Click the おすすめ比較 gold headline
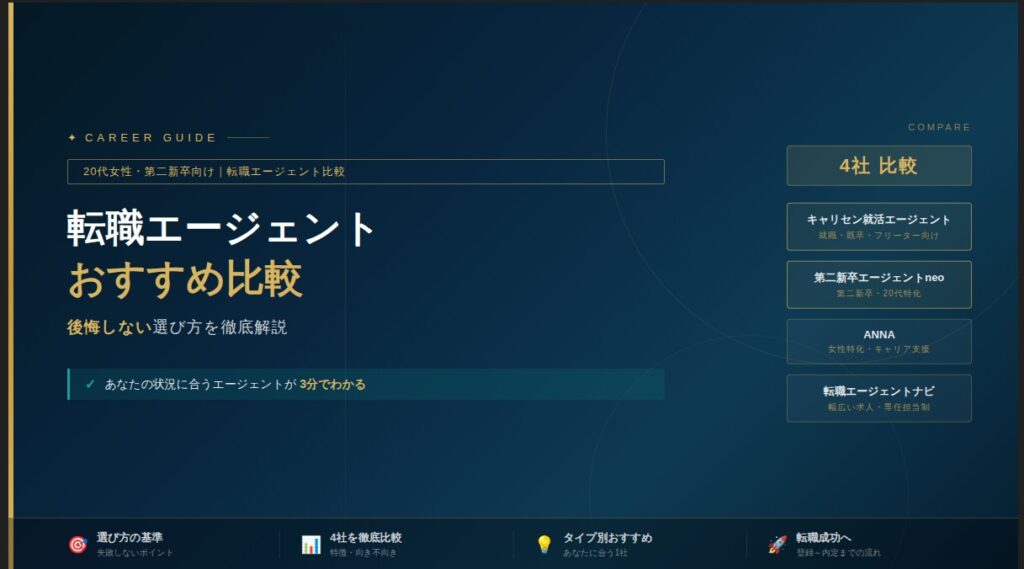This screenshot has height=569, width=1024. point(185,279)
